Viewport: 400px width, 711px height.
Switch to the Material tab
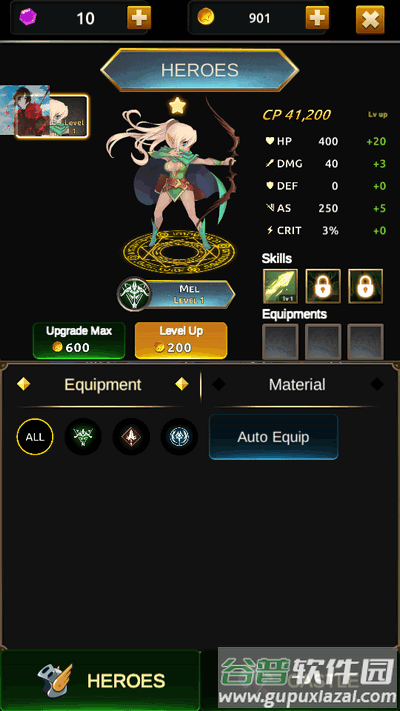pyautogui.click(x=297, y=385)
